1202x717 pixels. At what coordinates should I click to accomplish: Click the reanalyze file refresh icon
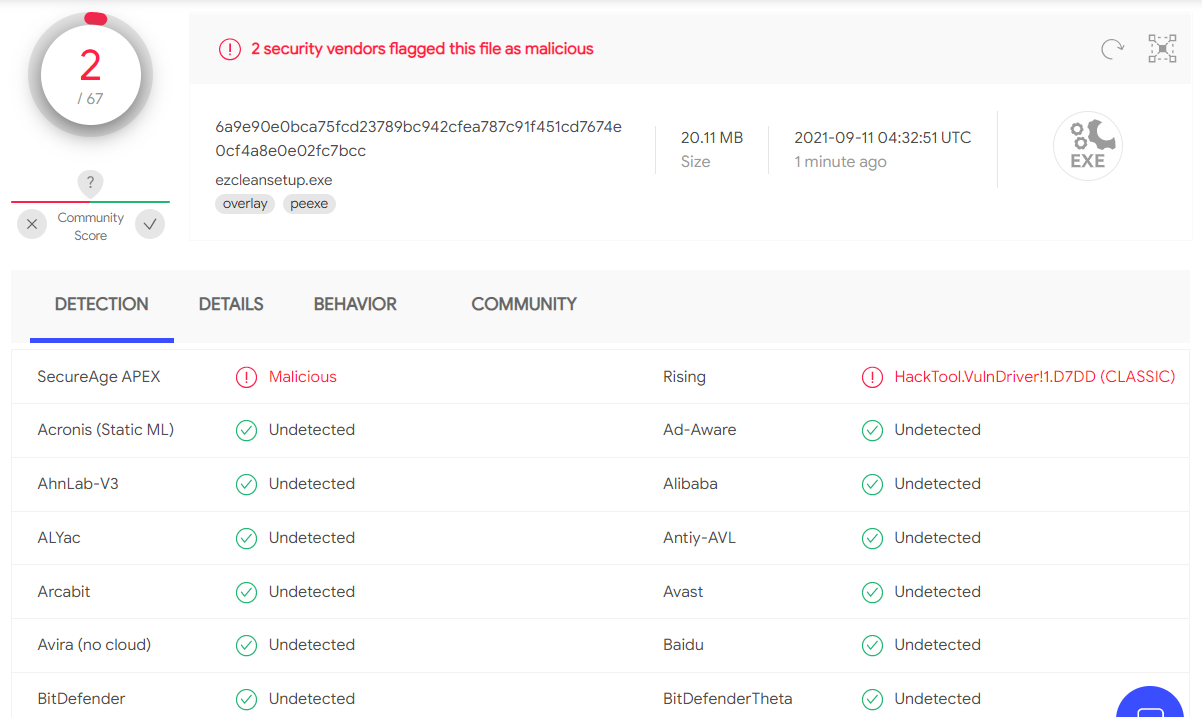pos(1112,49)
